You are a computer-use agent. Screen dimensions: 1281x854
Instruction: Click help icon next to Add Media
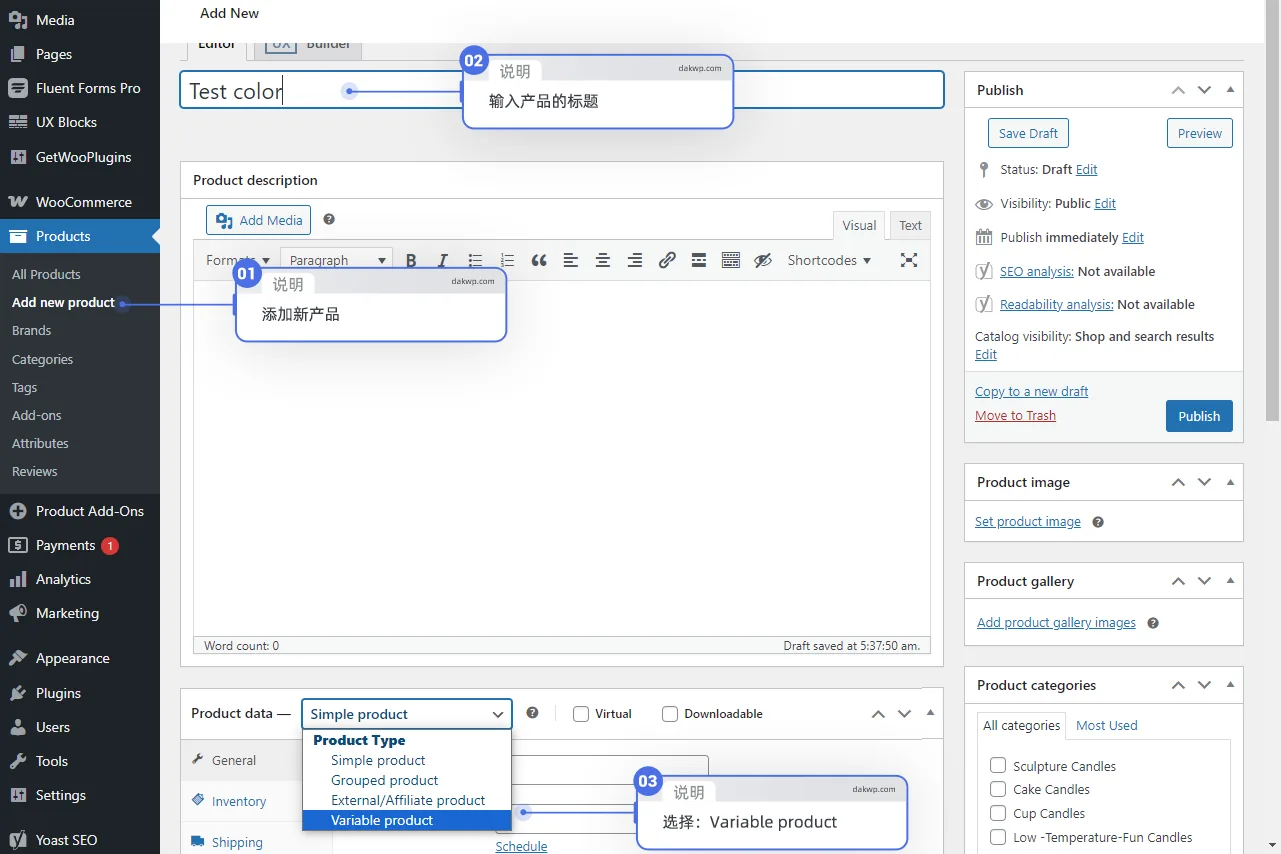329,219
